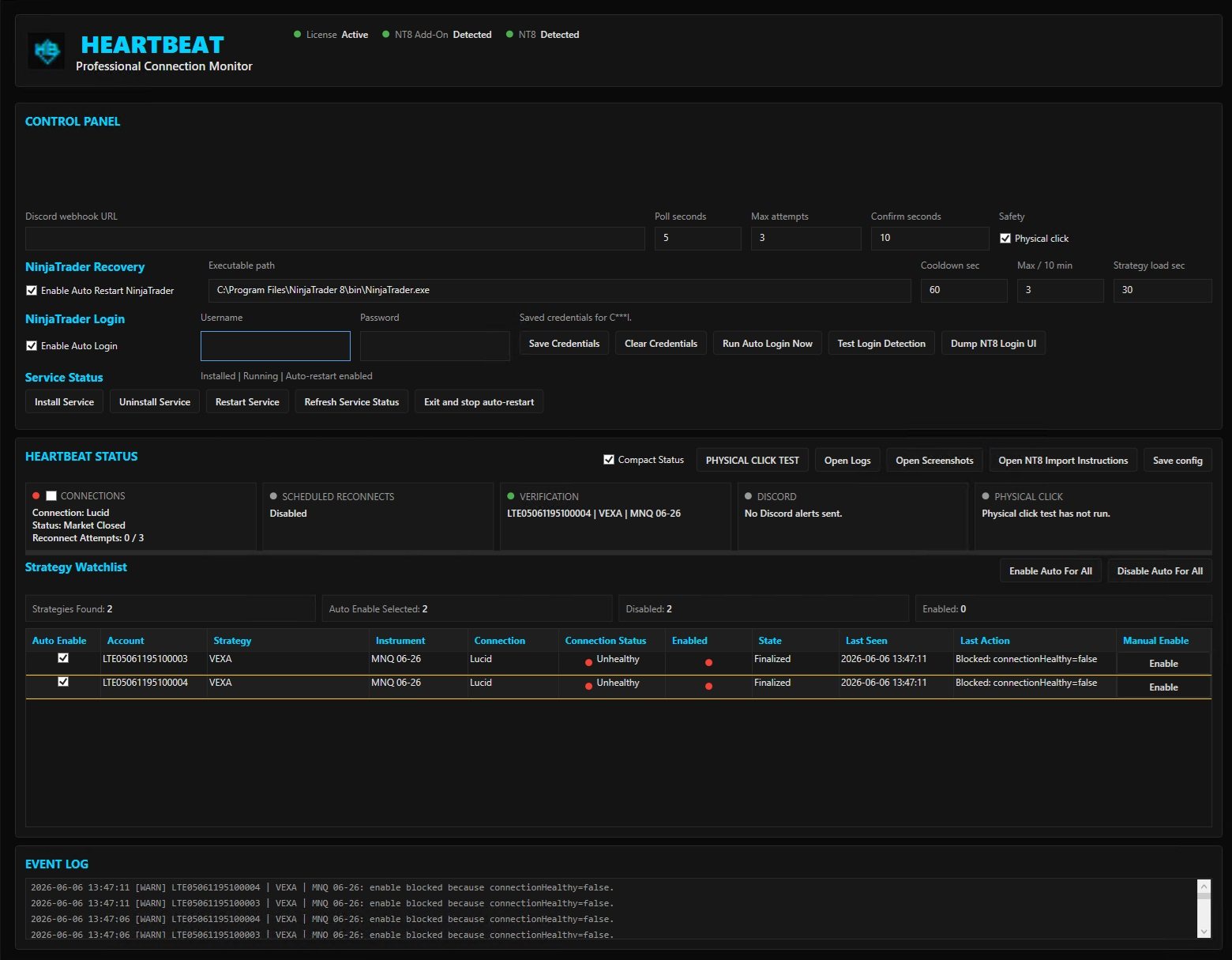Click the Discord webhook URL field
This screenshot has height=960, width=1232.
pyautogui.click(x=335, y=239)
